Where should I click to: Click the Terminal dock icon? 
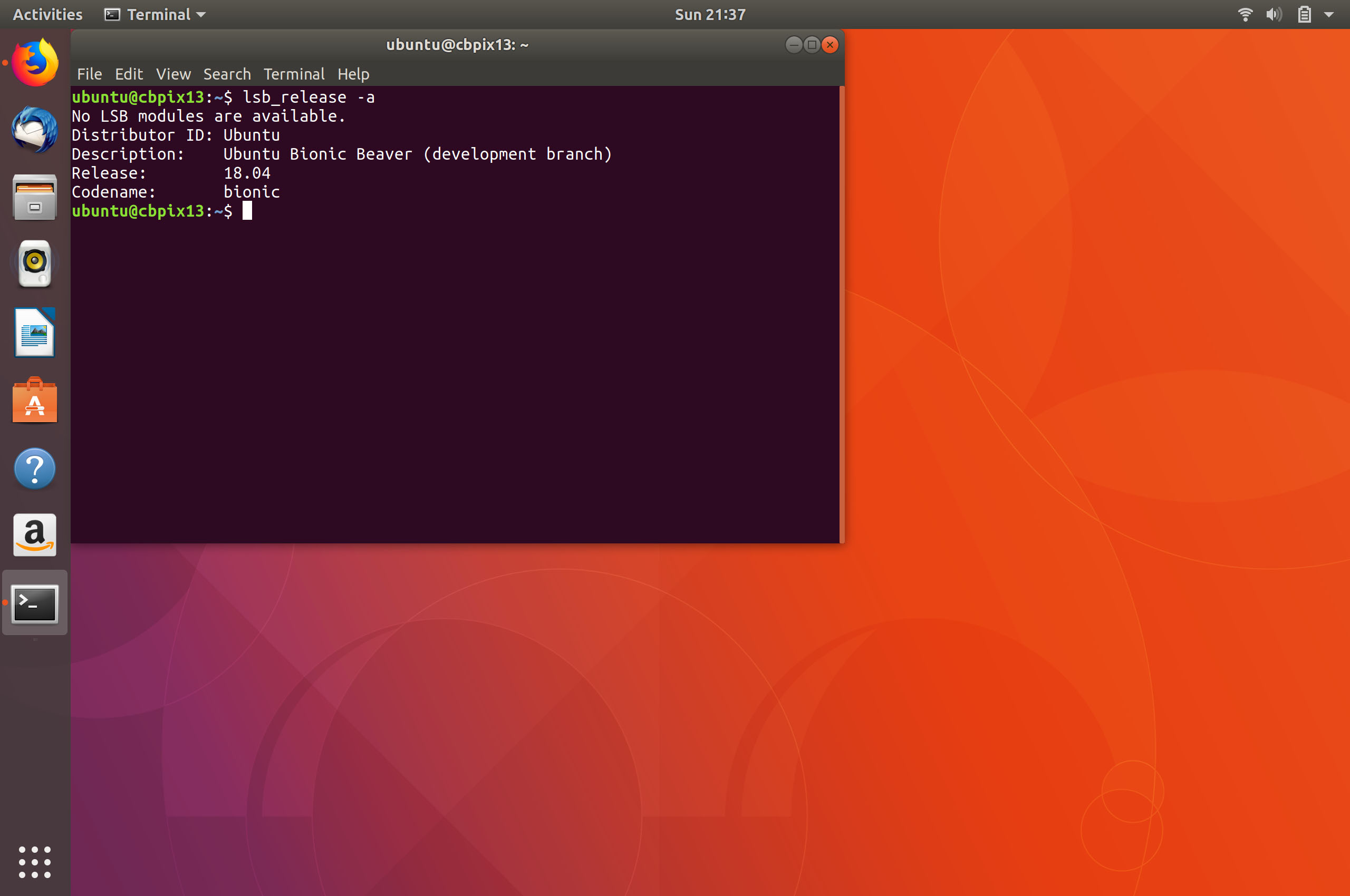coord(35,603)
